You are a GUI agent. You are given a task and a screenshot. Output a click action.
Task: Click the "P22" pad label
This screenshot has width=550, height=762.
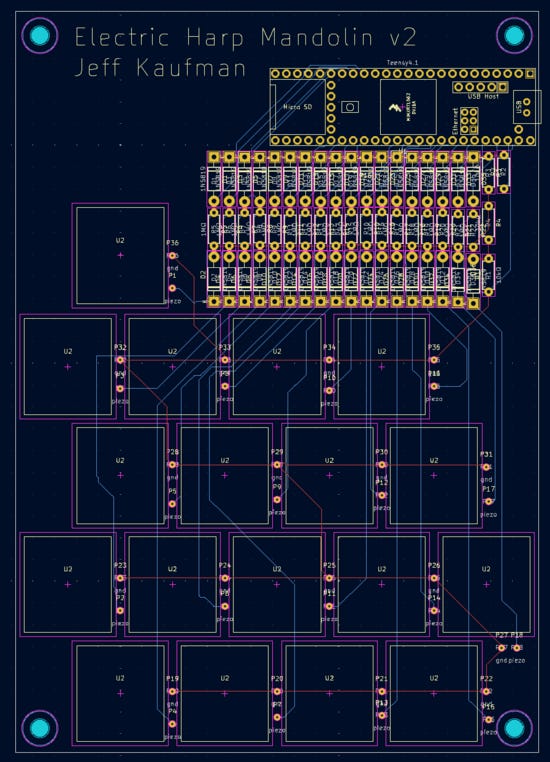coord(486,678)
